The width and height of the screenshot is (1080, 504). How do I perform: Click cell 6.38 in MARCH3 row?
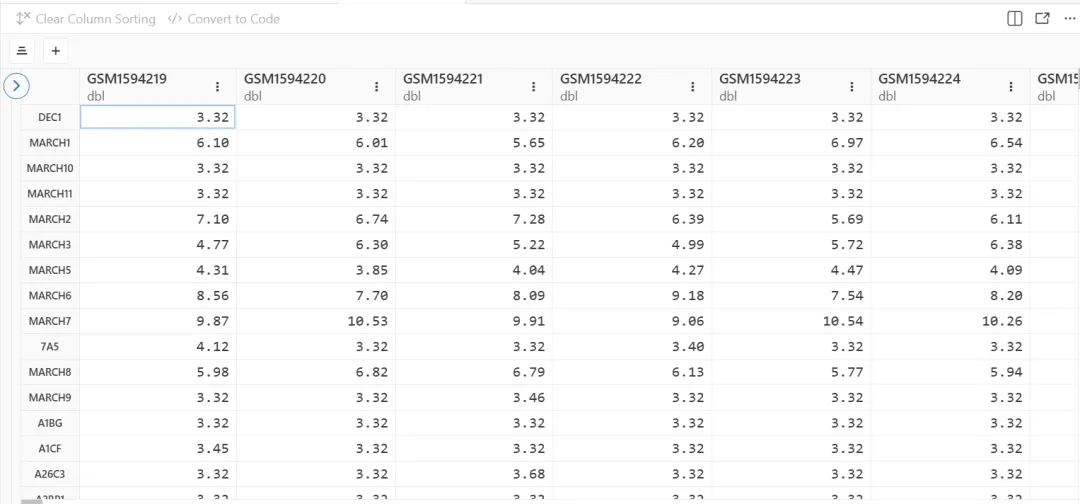click(x=950, y=245)
